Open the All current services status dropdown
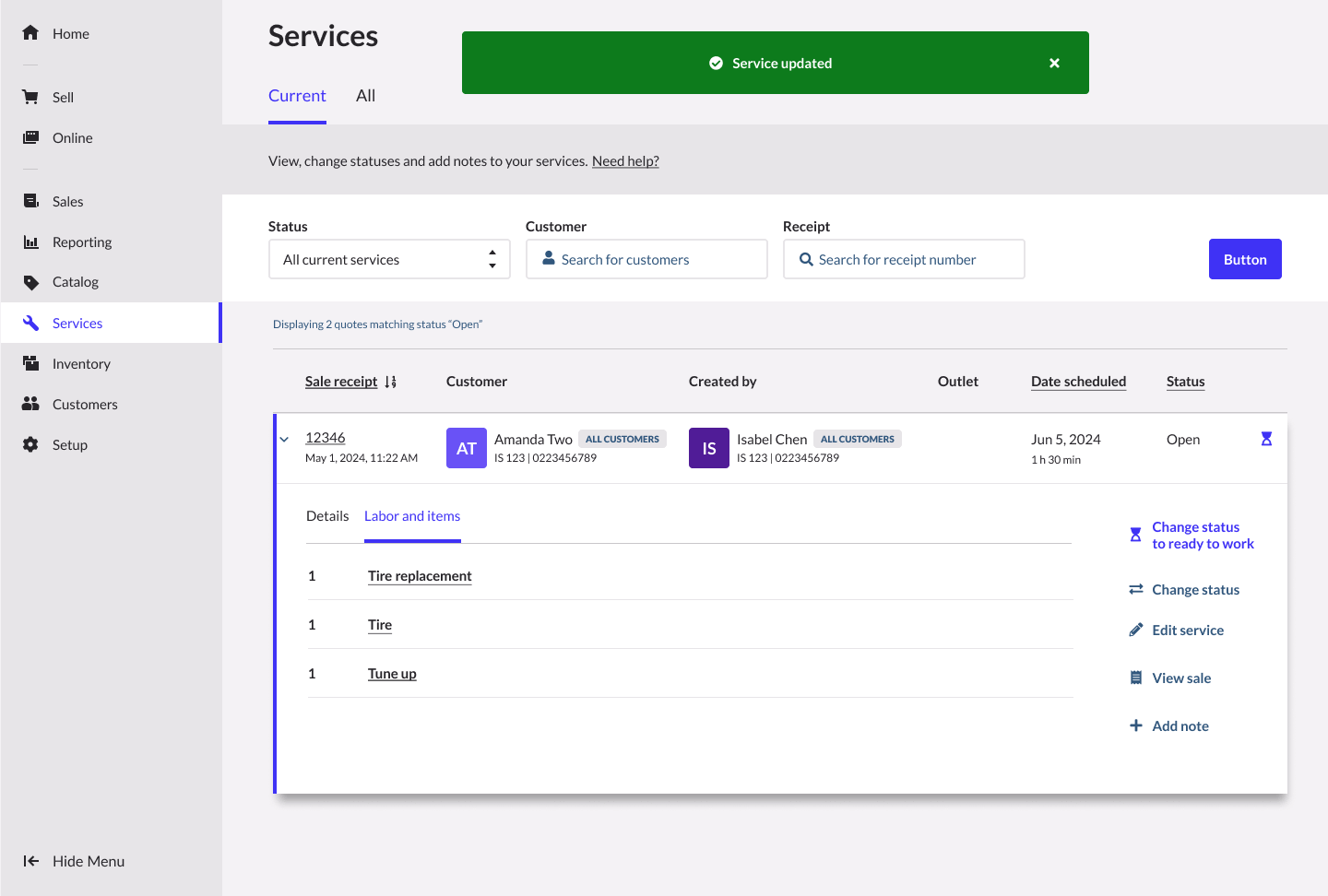Screen dimensions: 1328x896 (389, 259)
